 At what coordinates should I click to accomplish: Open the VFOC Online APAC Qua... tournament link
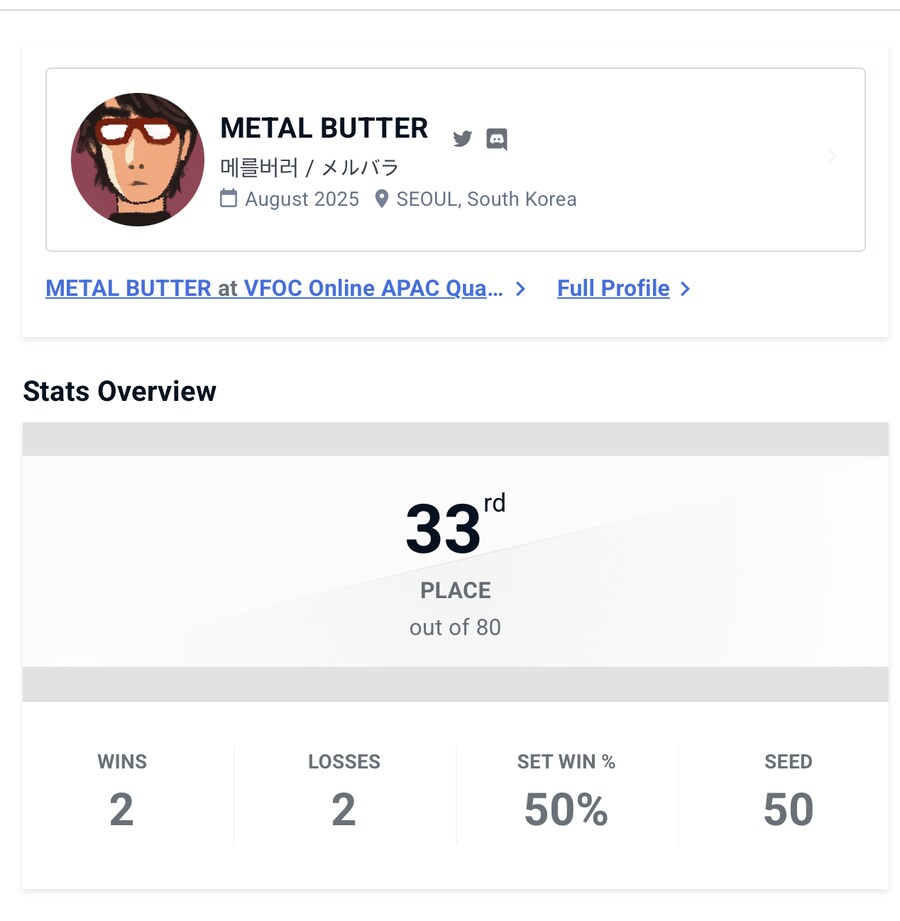click(x=373, y=288)
